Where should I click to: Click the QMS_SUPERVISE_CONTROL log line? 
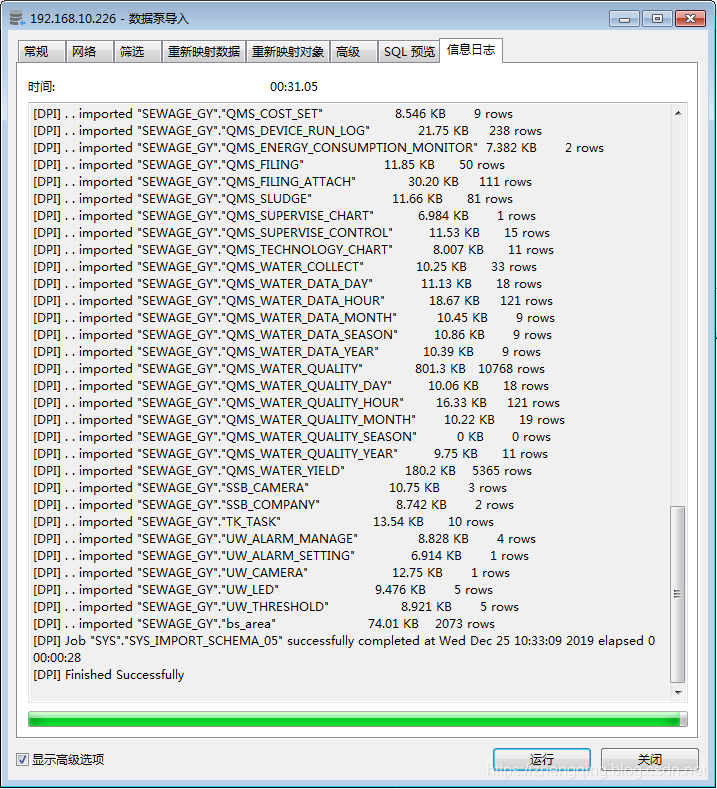[291, 233]
